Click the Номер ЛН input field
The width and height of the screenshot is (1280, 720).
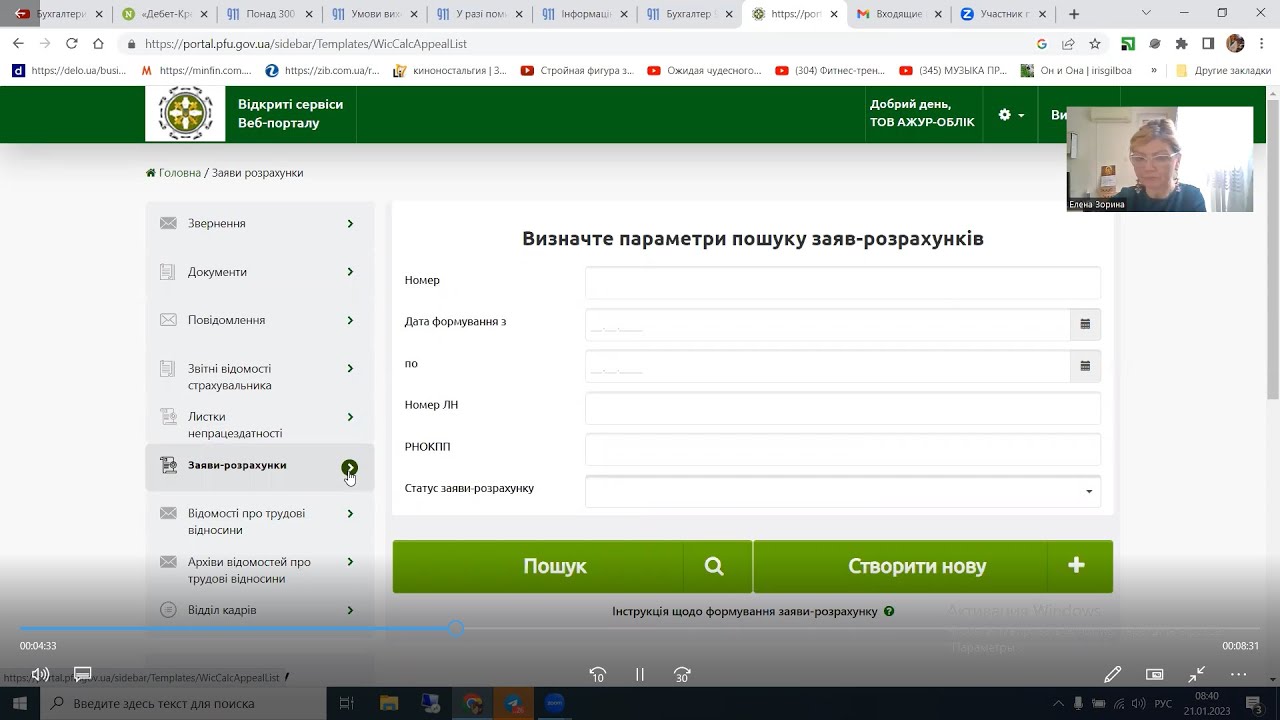(843, 408)
